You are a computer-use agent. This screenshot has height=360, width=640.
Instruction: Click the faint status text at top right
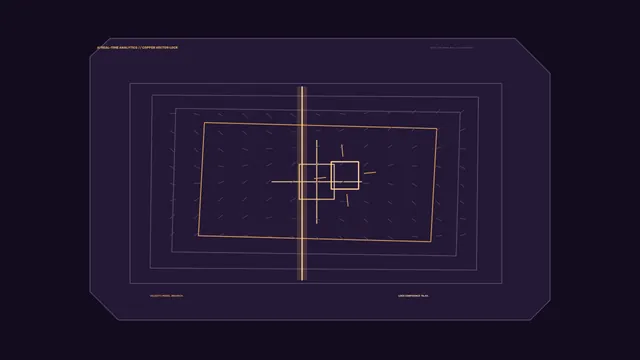pyautogui.click(x=451, y=48)
